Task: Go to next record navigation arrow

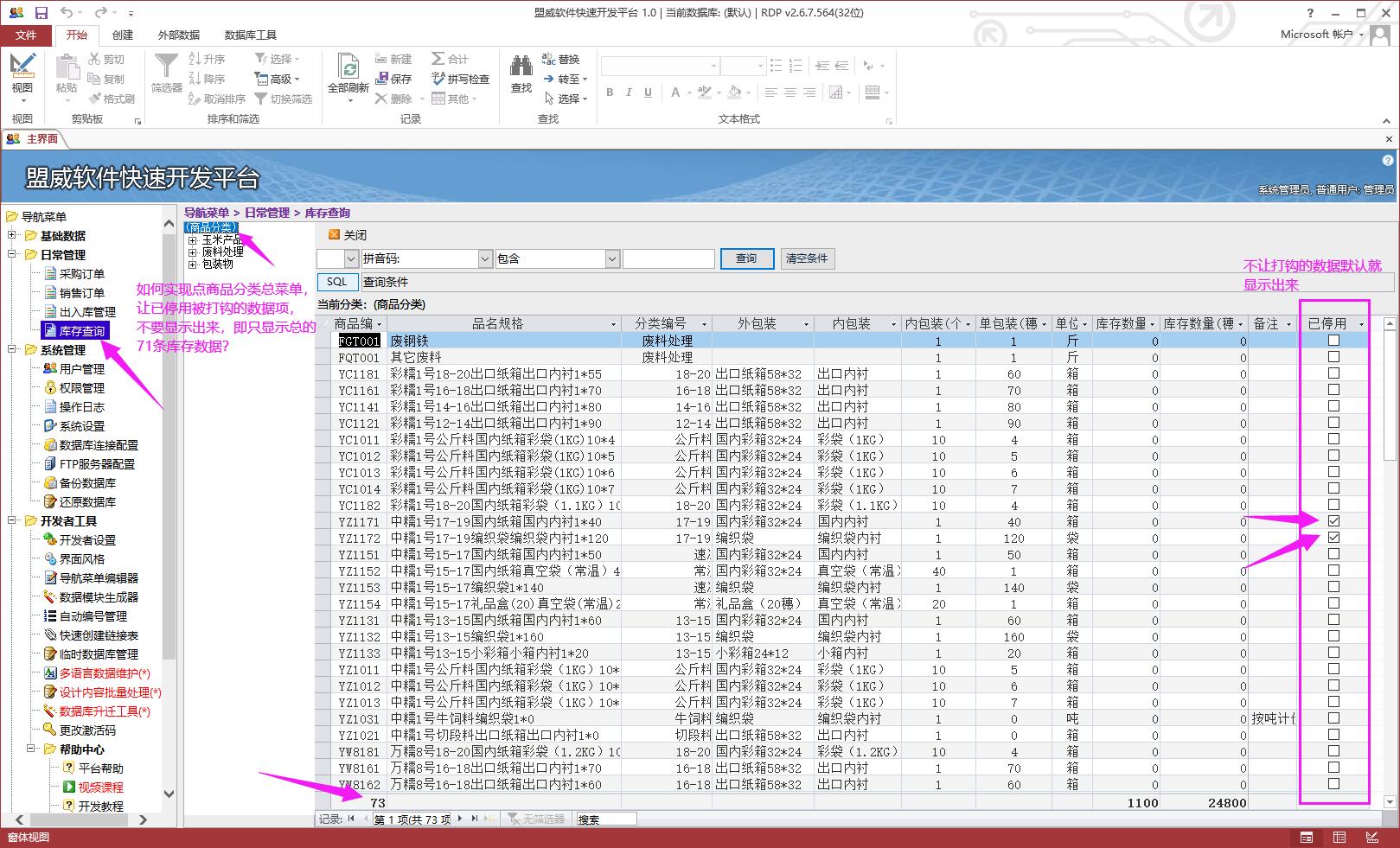Action: [459, 819]
